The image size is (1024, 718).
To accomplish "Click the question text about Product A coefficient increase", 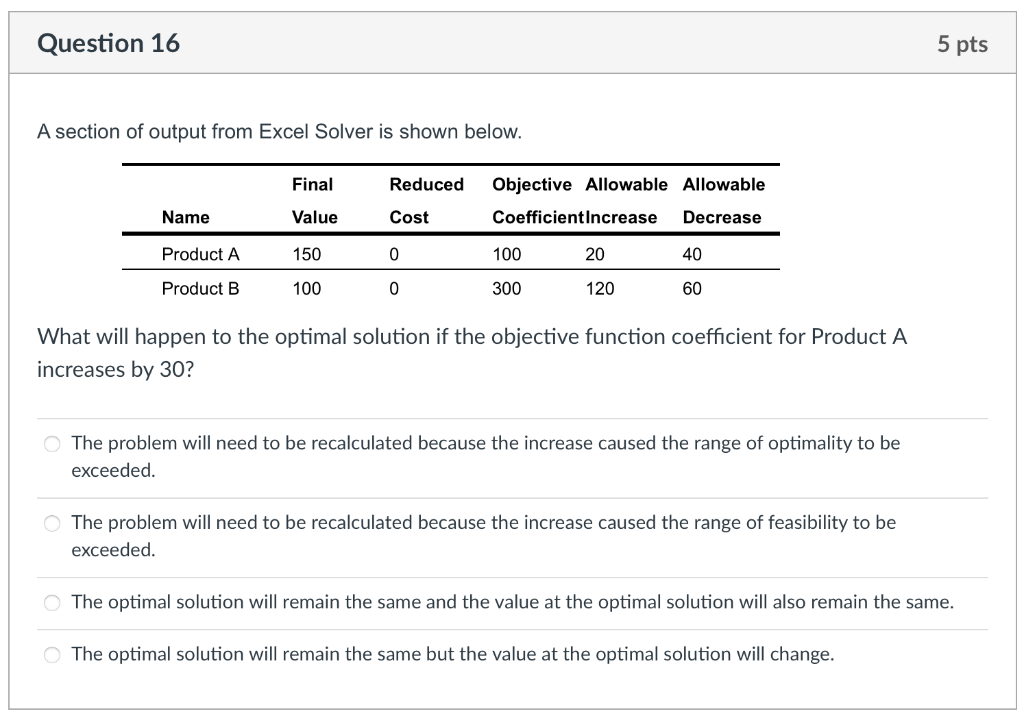I will coord(472,352).
